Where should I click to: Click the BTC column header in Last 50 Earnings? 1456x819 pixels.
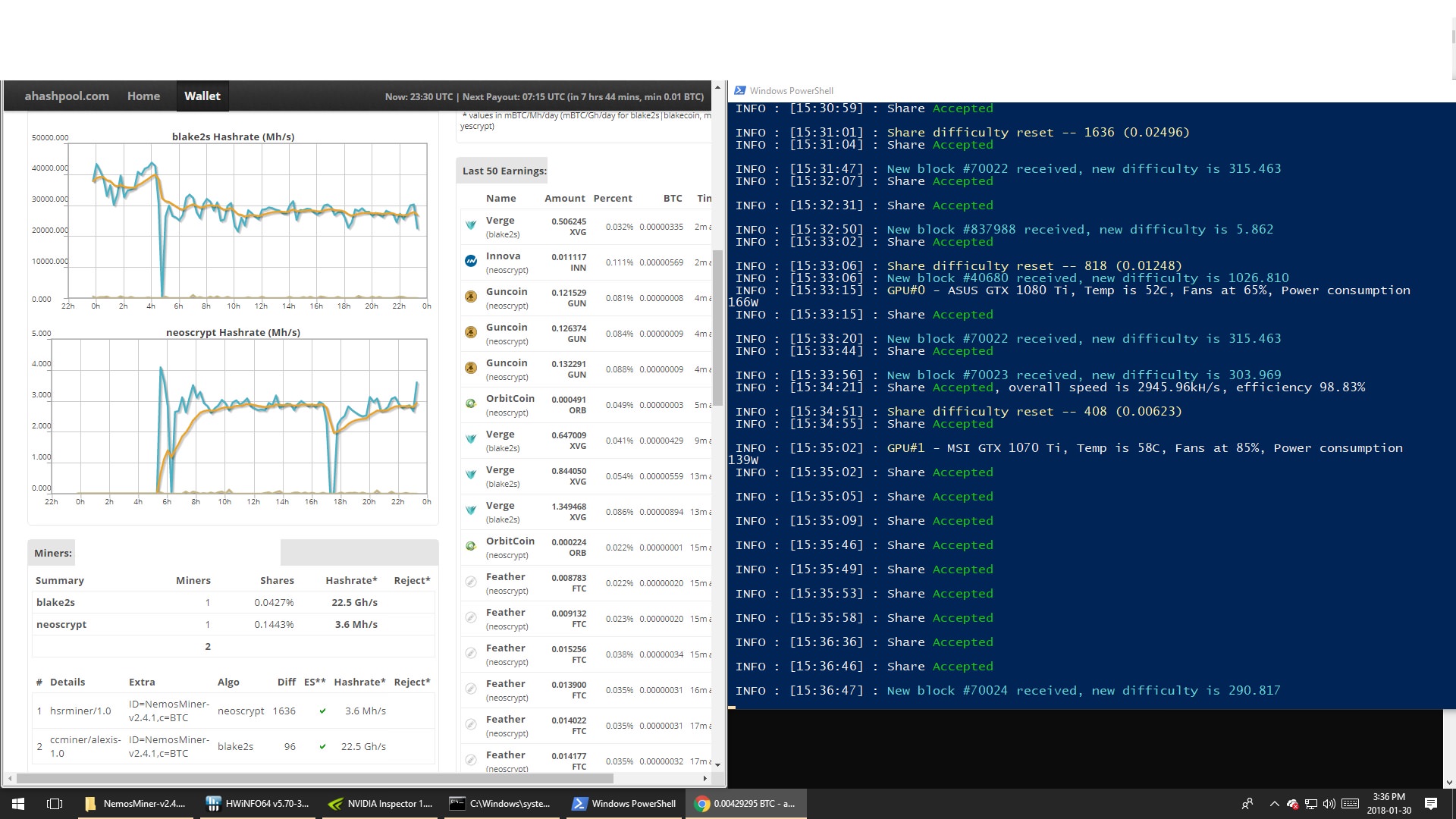point(673,199)
